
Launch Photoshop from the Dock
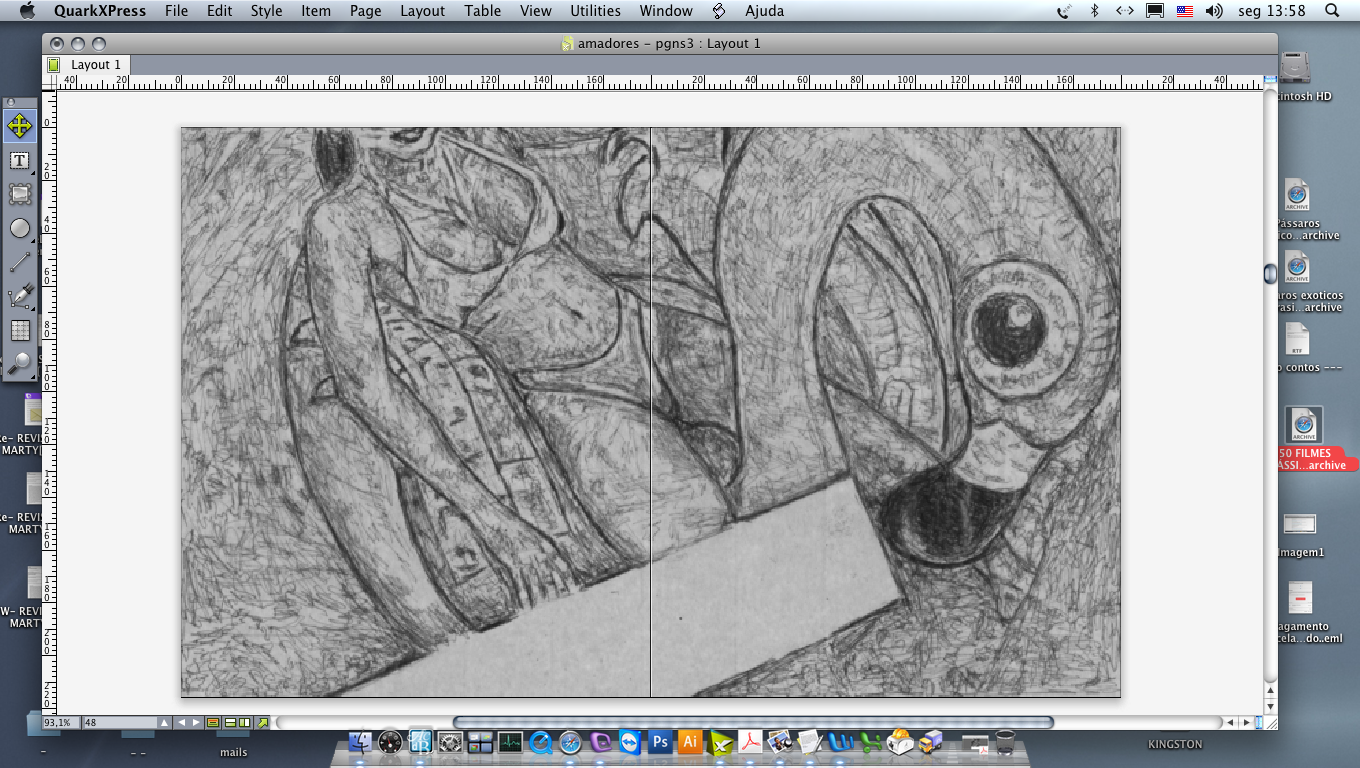coord(660,742)
